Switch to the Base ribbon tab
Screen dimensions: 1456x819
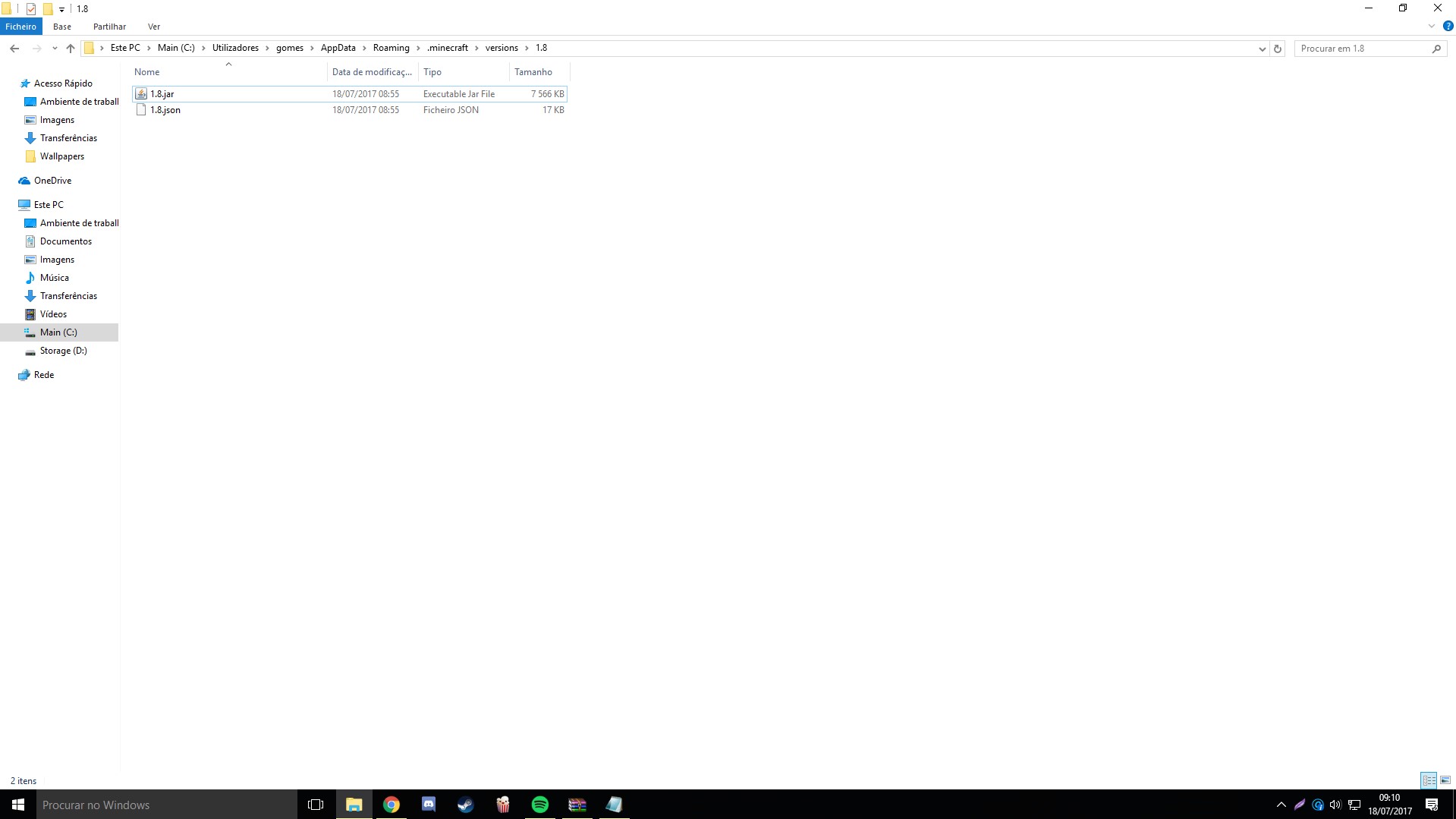point(62,27)
